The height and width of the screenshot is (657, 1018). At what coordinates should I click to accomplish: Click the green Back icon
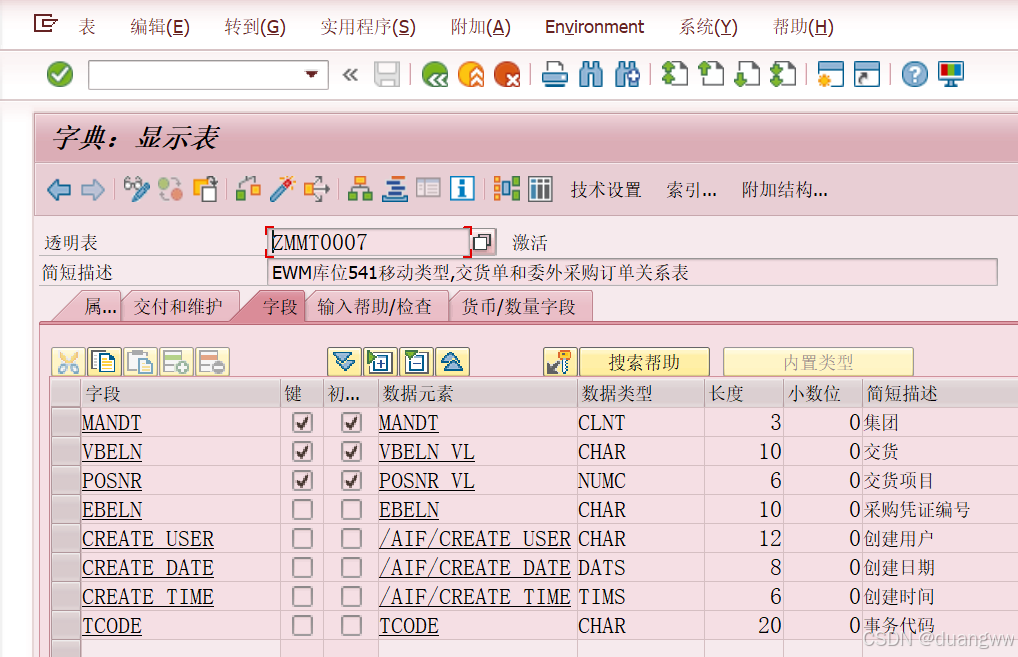pos(435,75)
